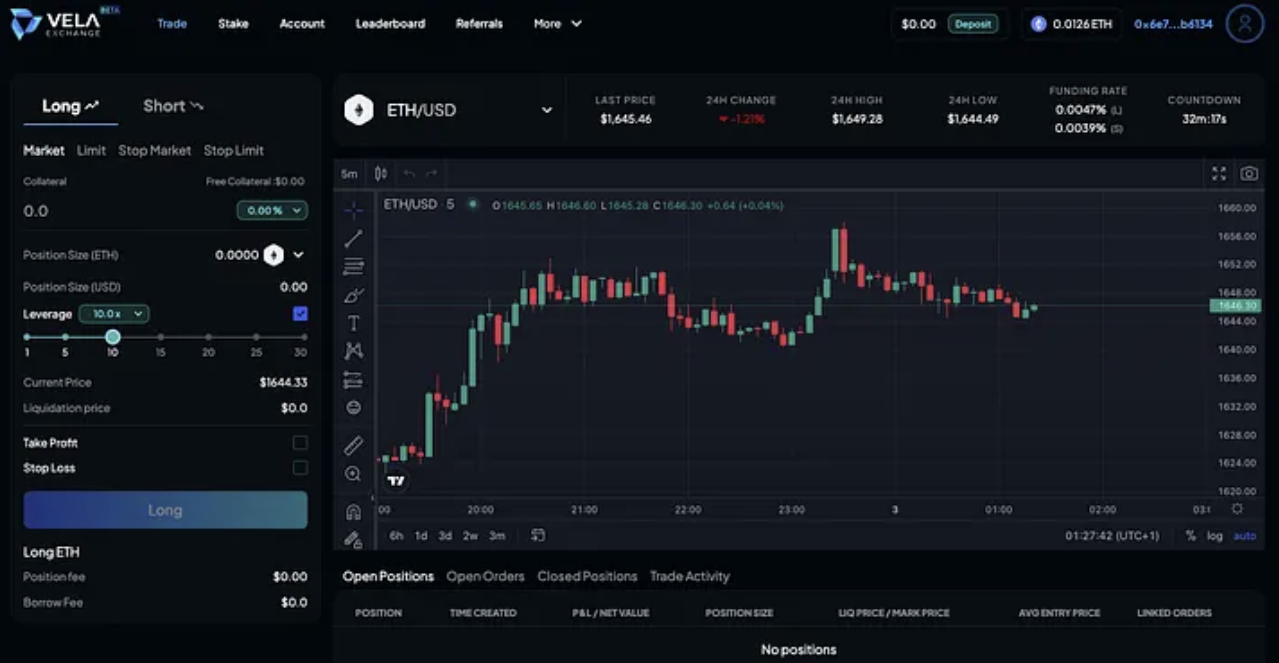Screen dimensions: 1279x663
Task: Open the position size token dropdown
Action: tap(298, 255)
